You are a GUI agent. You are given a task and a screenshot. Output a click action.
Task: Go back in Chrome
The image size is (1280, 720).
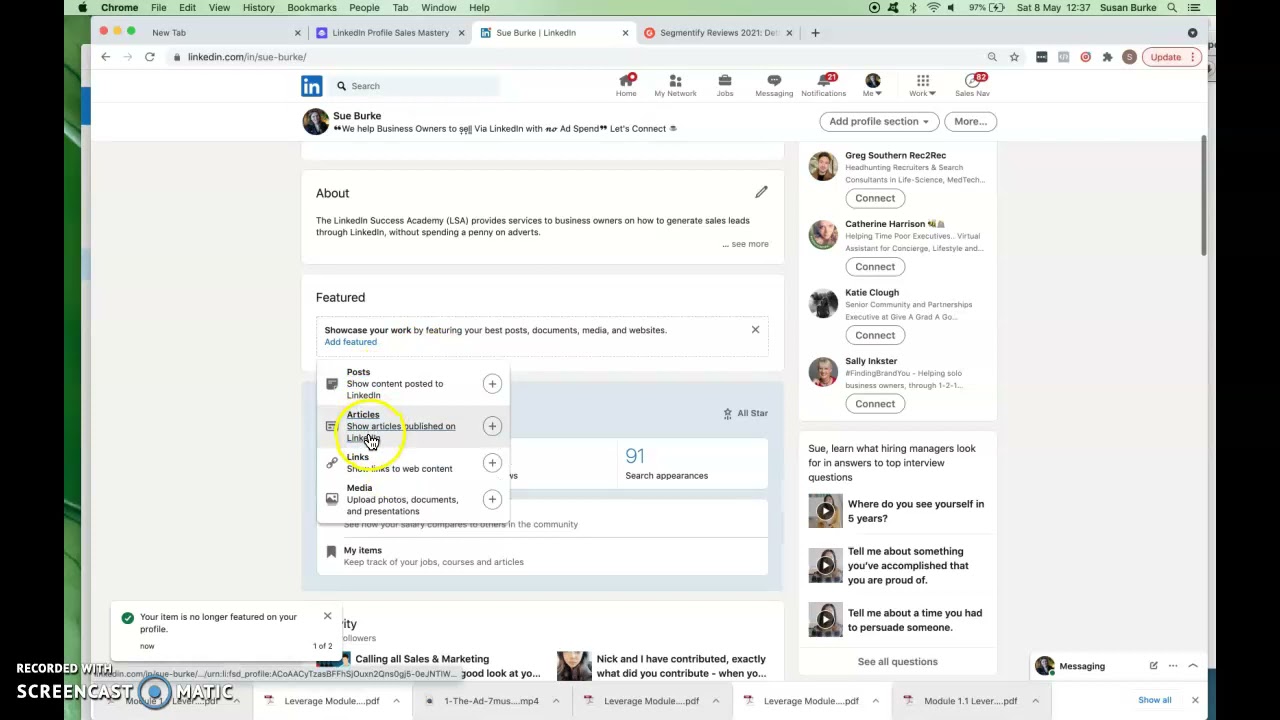pos(105,57)
